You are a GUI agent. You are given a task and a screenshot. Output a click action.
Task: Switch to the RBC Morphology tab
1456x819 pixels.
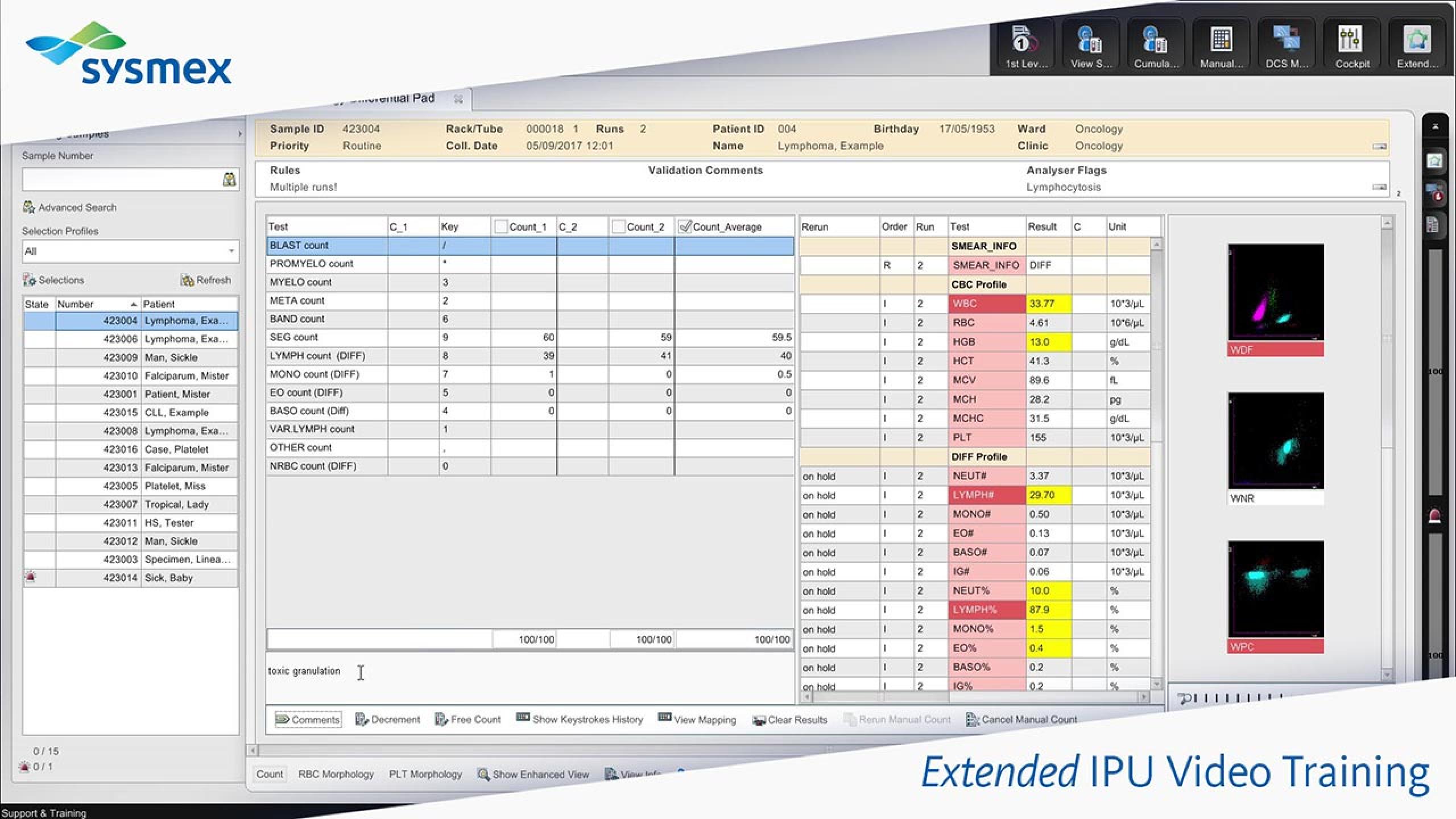click(336, 774)
